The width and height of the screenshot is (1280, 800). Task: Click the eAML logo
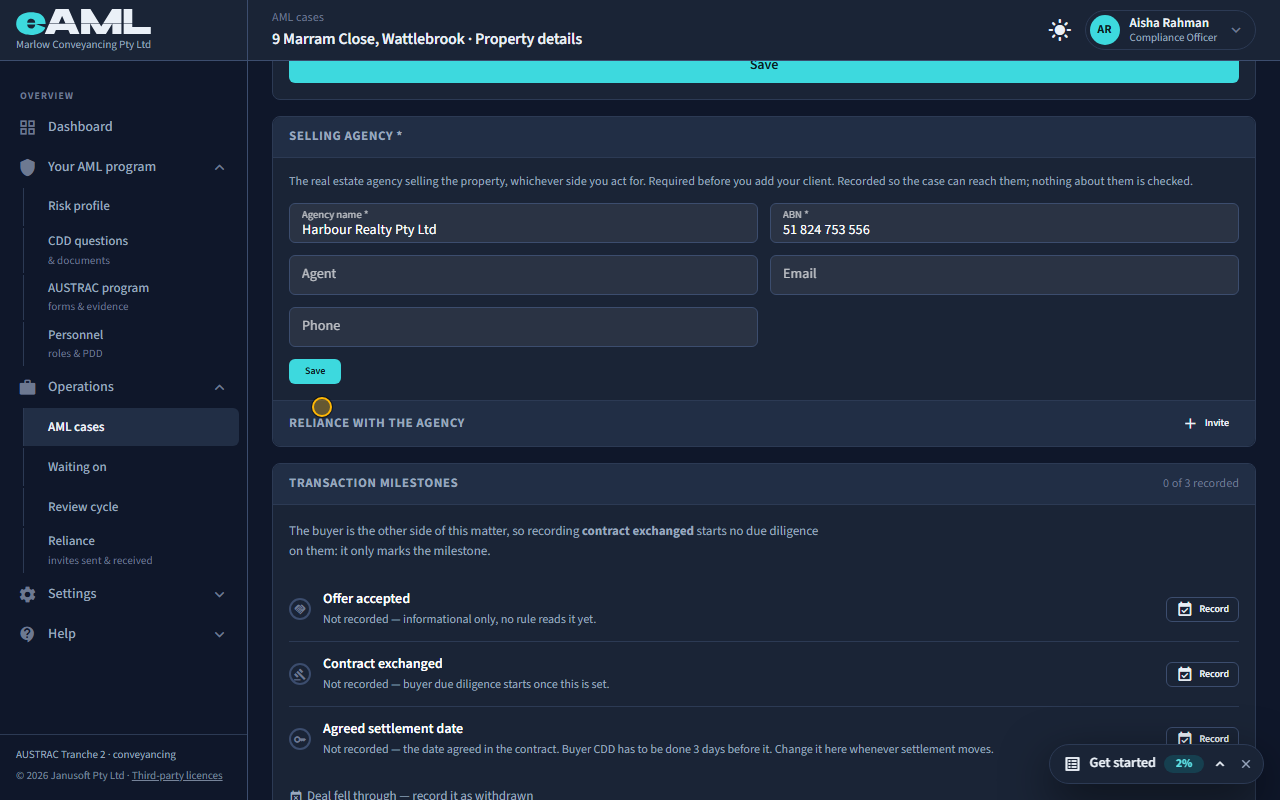click(84, 22)
